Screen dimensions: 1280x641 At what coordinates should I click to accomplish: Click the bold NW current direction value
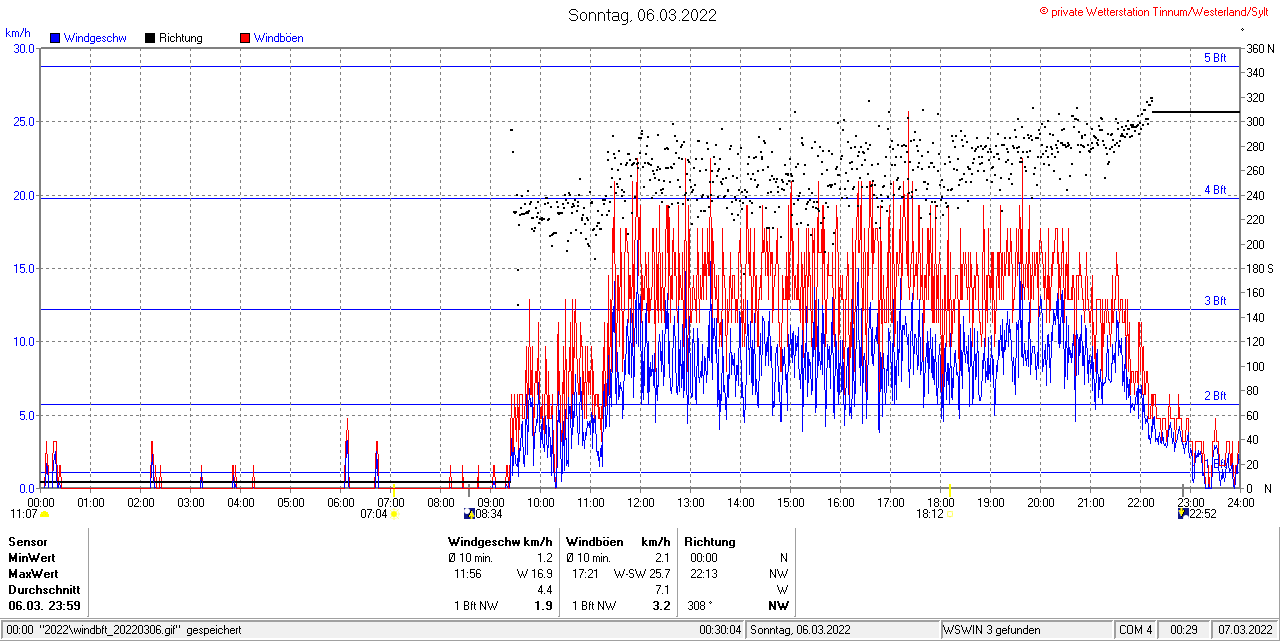coord(778,606)
